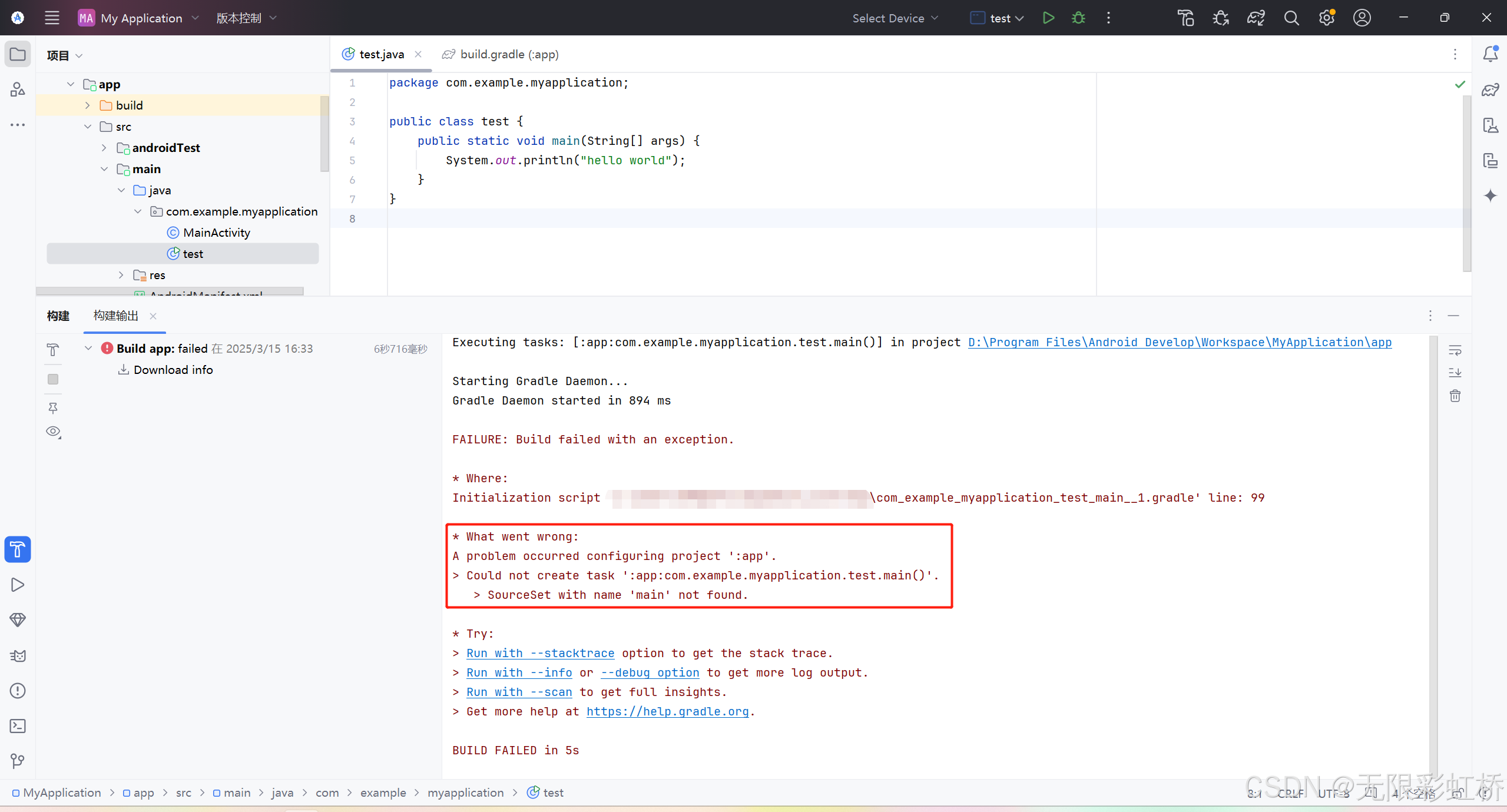Open Gemini sparkle assistant icon
Viewport: 1507px width, 812px height.
coord(1490,195)
